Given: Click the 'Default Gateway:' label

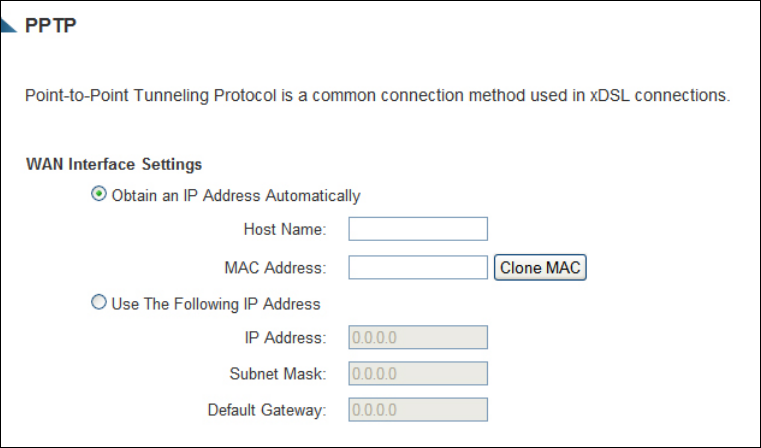Looking at the screenshot, I should [267, 410].
